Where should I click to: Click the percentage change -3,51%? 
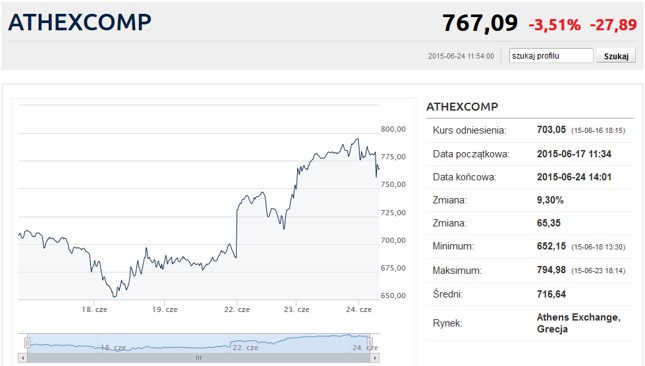555,25
